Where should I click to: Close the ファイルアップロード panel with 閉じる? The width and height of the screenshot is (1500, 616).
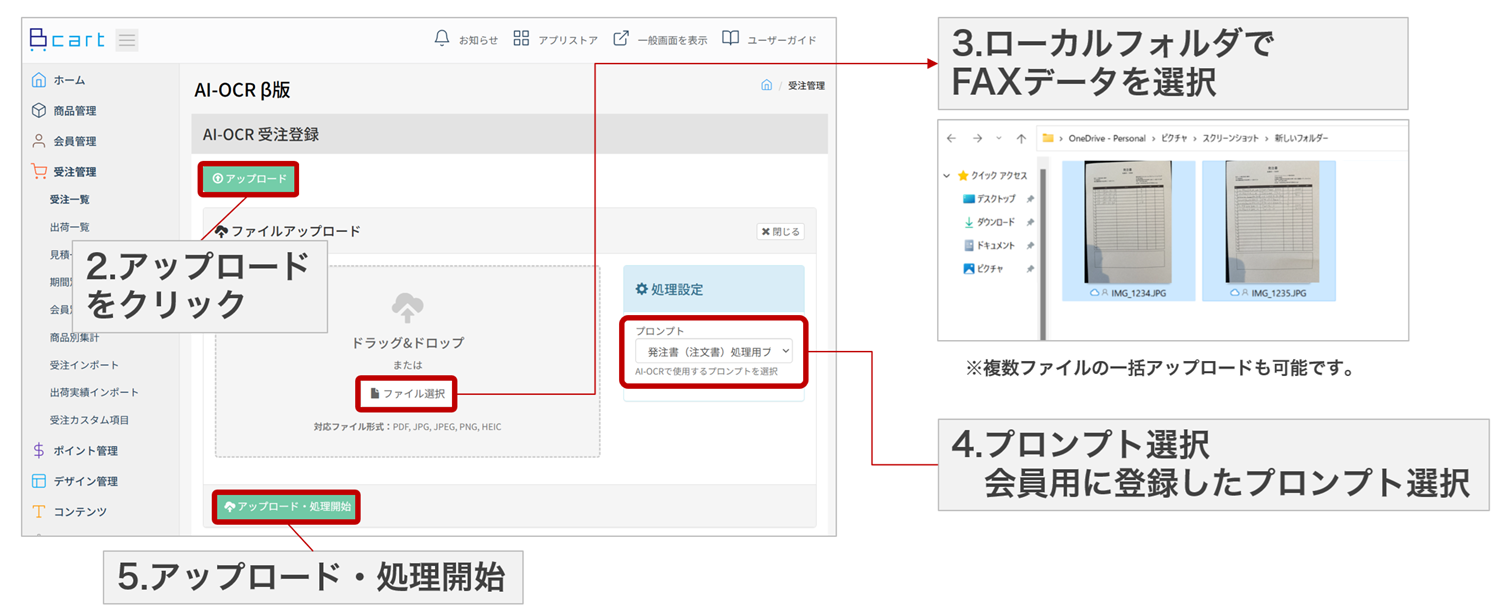pyautogui.click(x=780, y=231)
